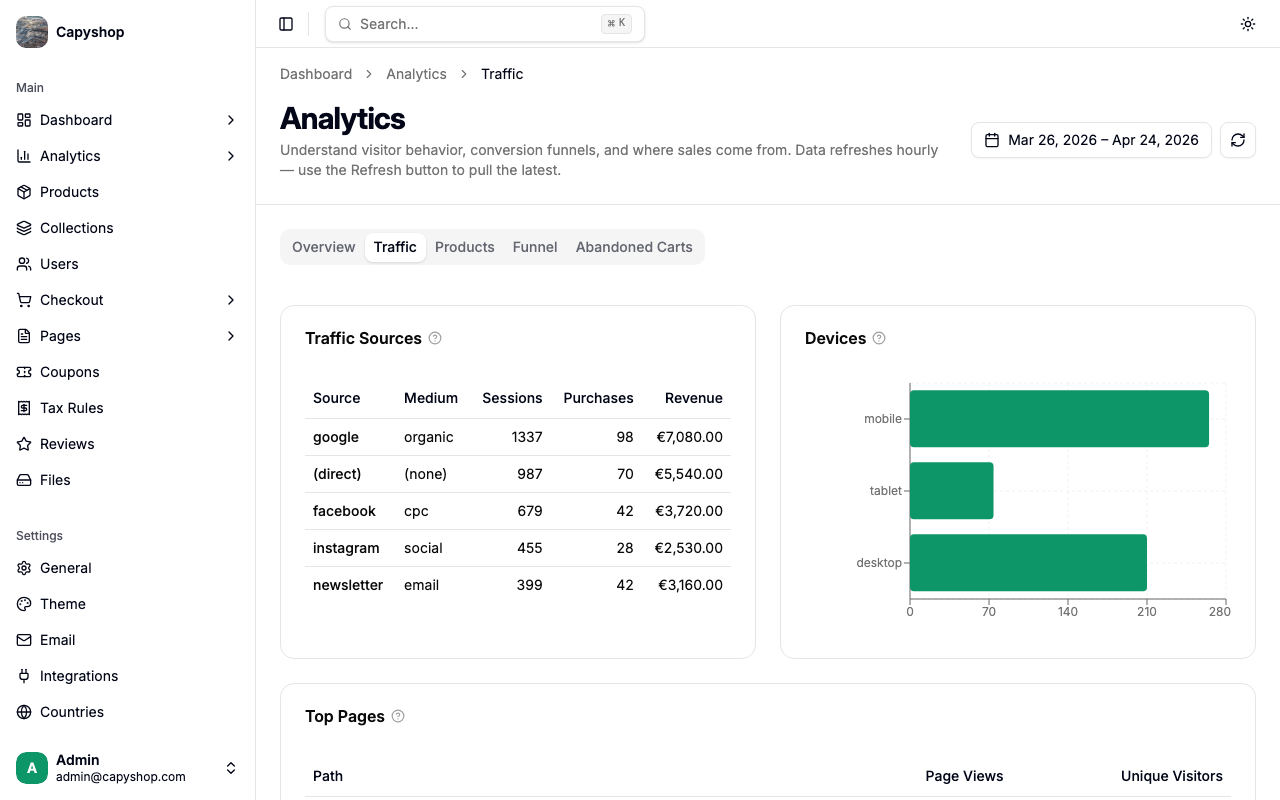Image resolution: width=1280 pixels, height=800 pixels.
Task: Click the facebook source row
Action: (518, 511)
